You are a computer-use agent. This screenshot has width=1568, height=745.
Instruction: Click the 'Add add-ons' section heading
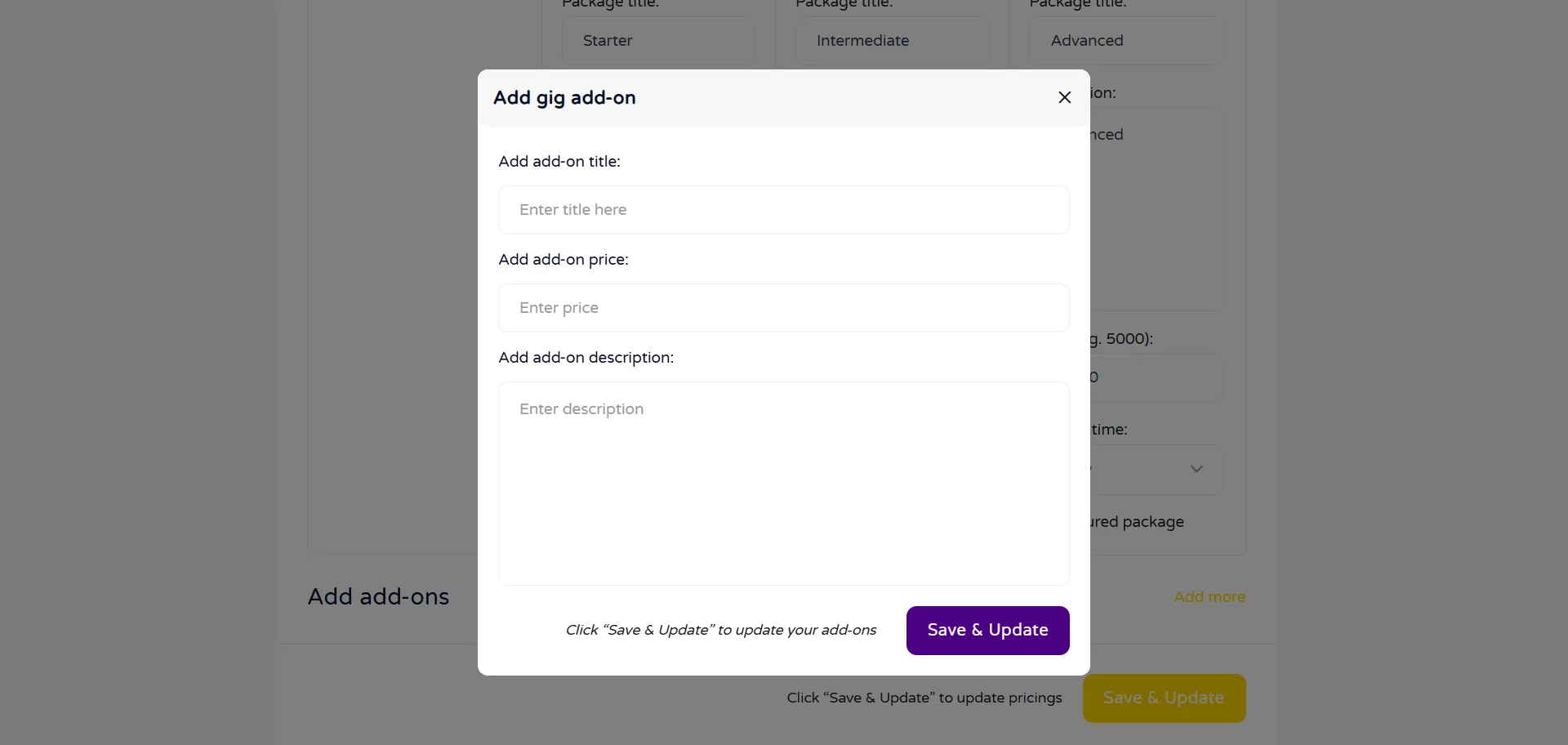(378, 597)
